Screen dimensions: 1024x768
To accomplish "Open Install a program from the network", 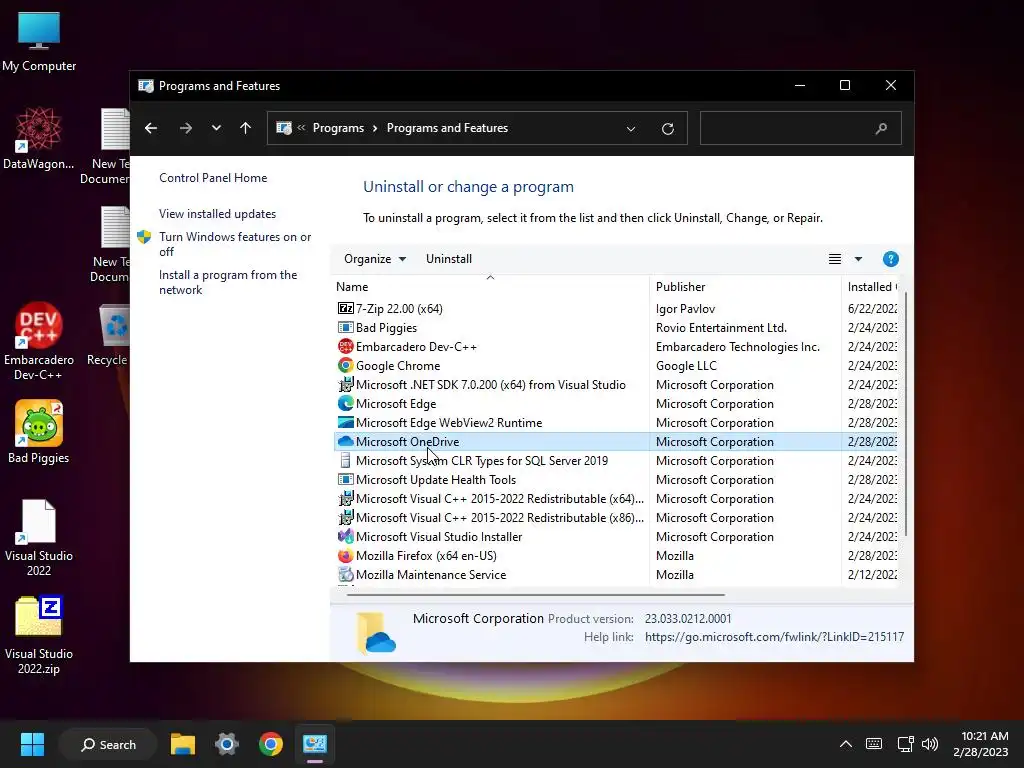I will pyautogui.click(x=228, y=282).
